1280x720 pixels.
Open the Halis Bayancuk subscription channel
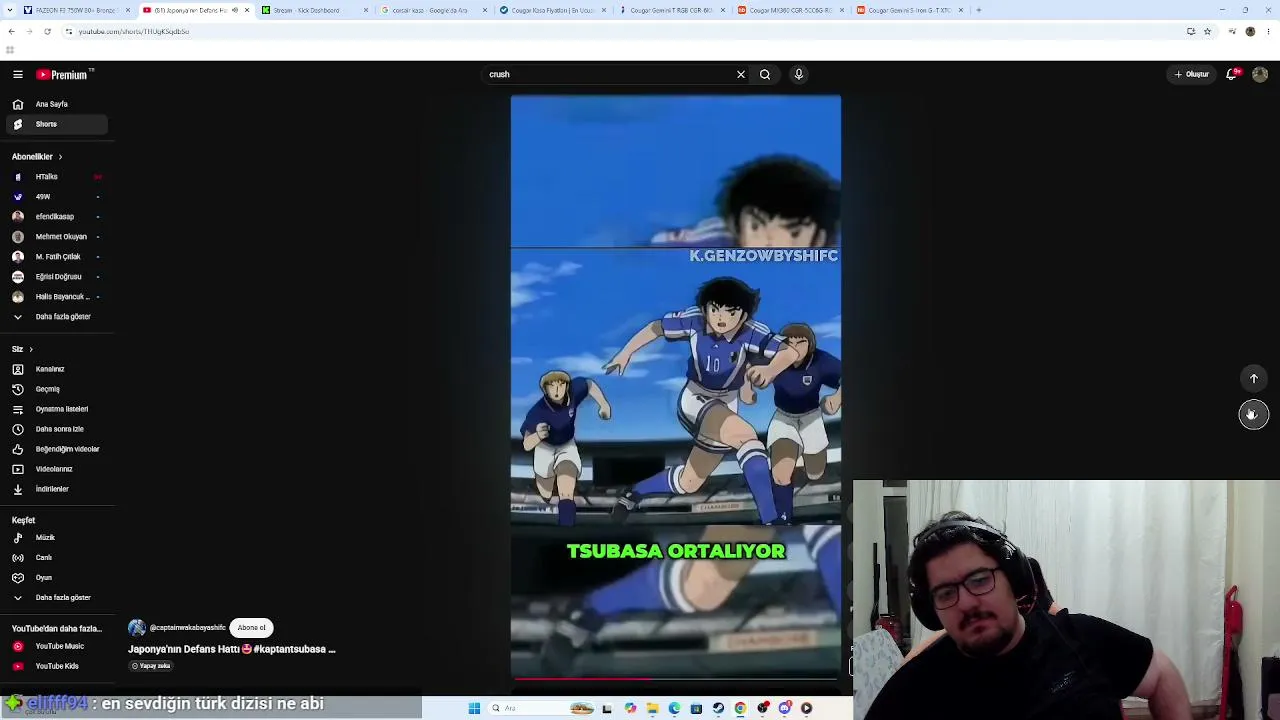[x=57, y=297]
